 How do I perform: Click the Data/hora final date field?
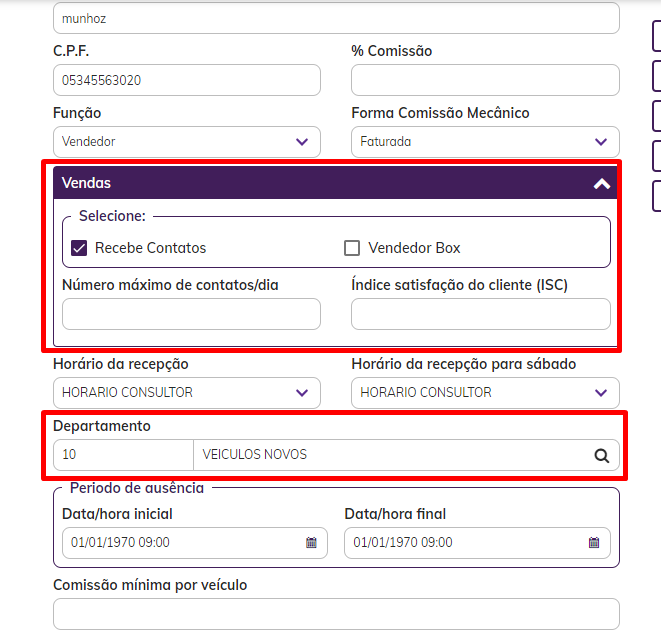click(463, 543)
